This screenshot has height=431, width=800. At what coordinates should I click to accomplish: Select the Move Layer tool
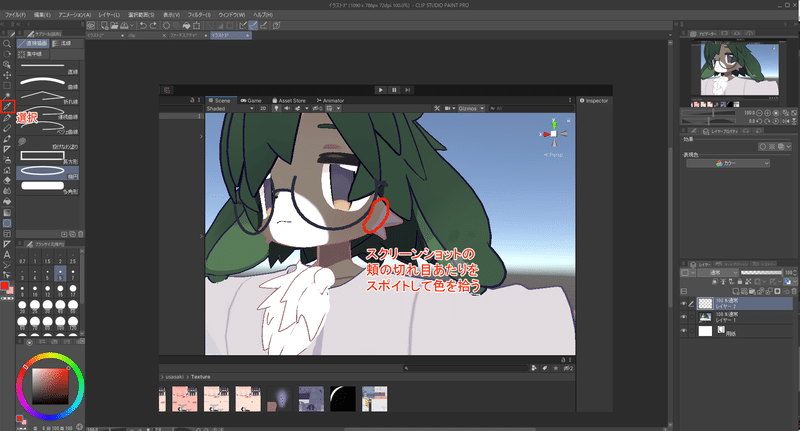click(7, 75)
